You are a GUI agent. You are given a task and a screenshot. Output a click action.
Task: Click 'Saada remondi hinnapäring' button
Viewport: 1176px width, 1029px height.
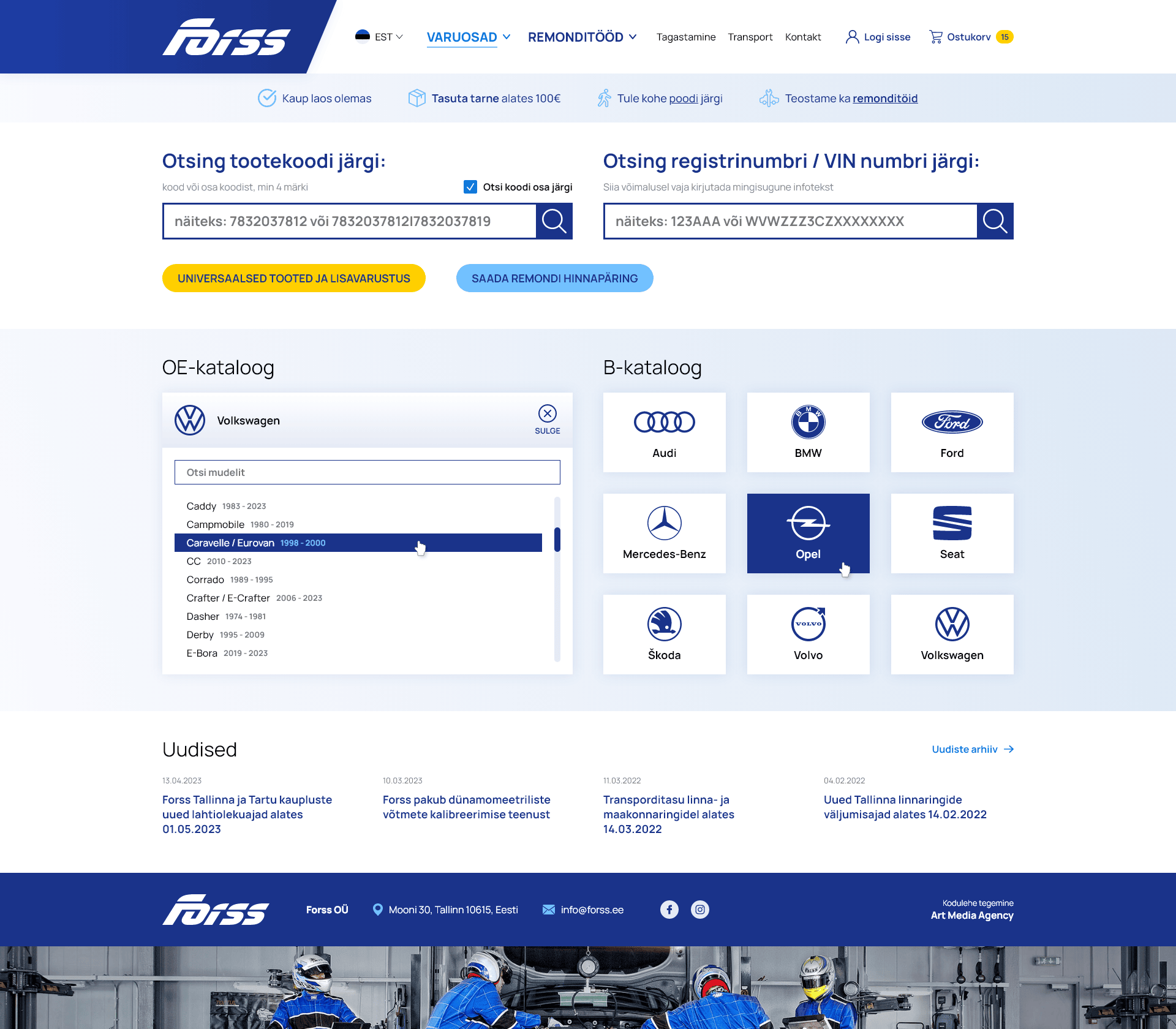(554, 278)
